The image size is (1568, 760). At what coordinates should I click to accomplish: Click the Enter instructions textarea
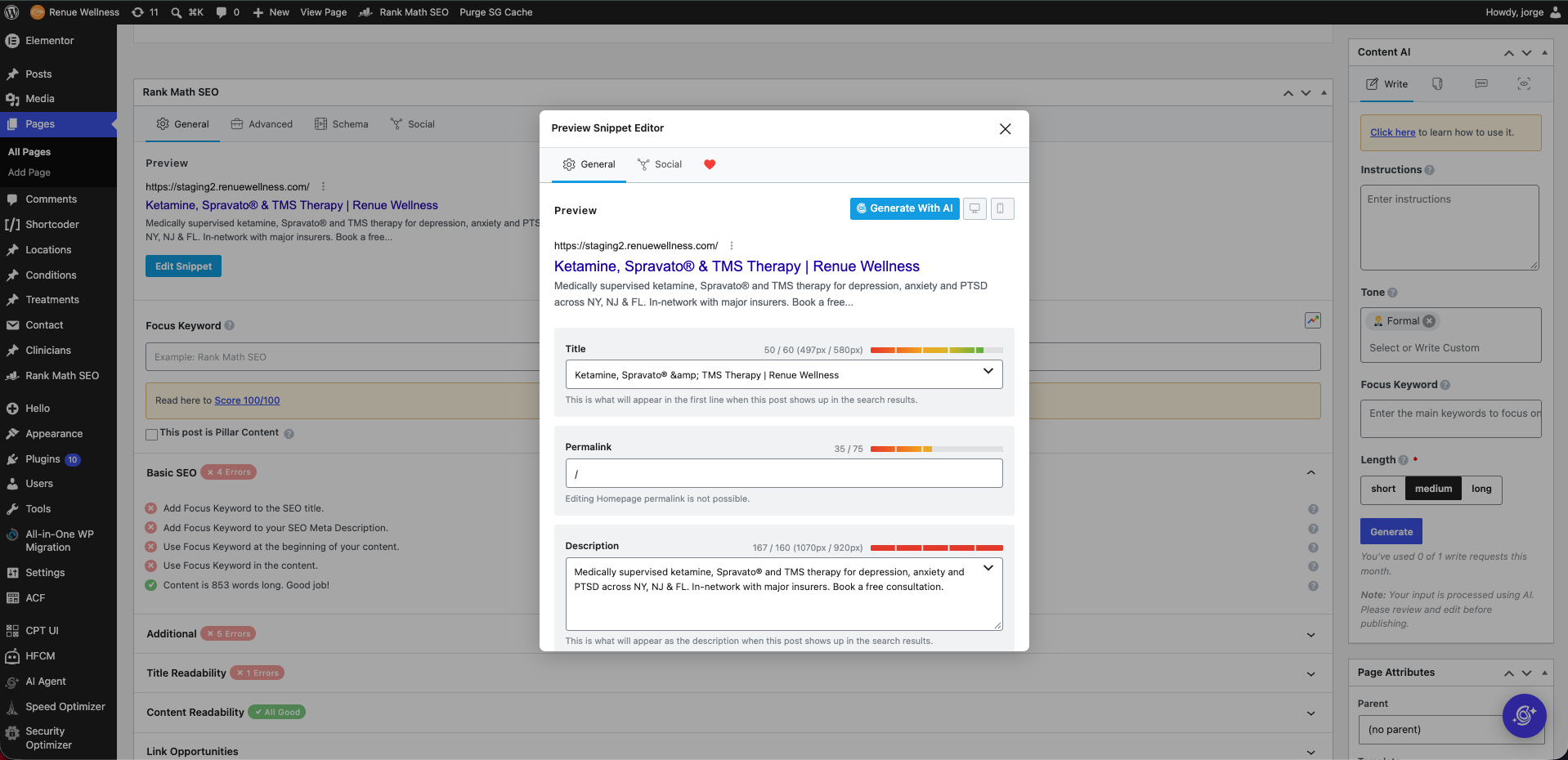tap(1449, 227)
